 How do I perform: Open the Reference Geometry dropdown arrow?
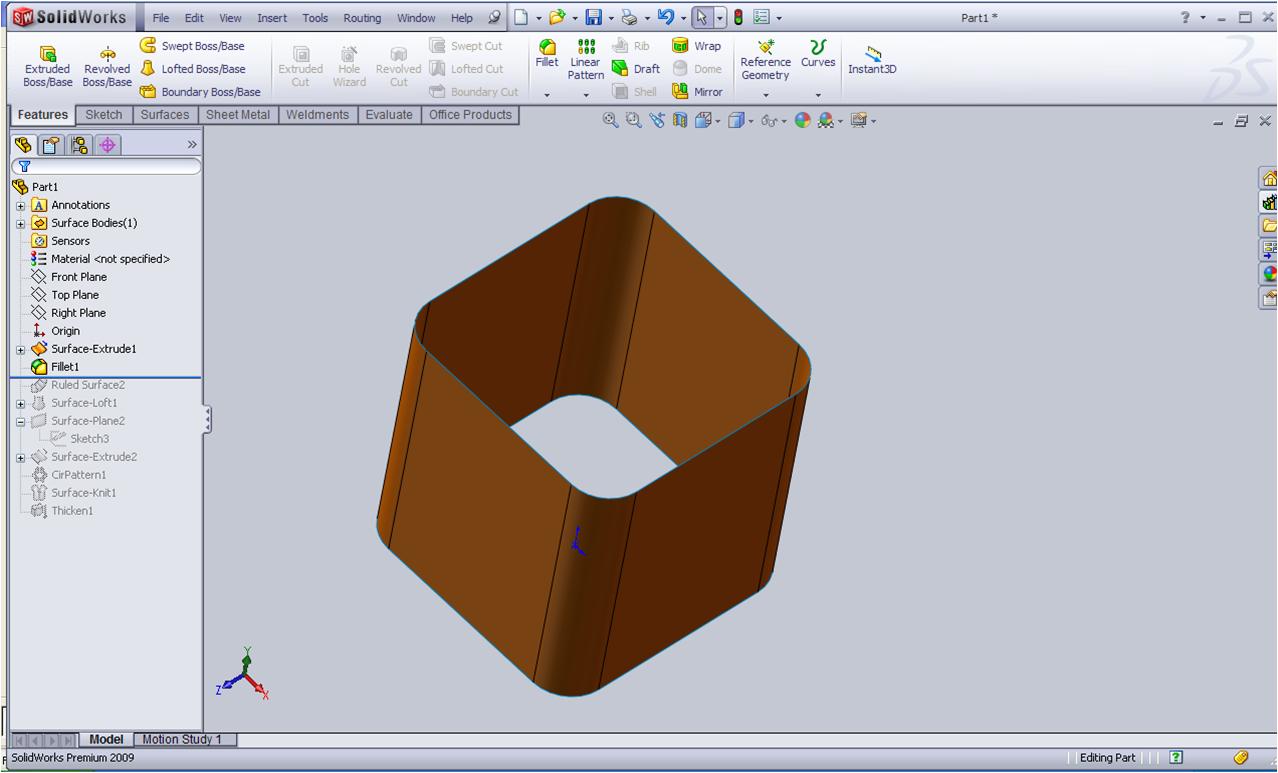(766, 95)
